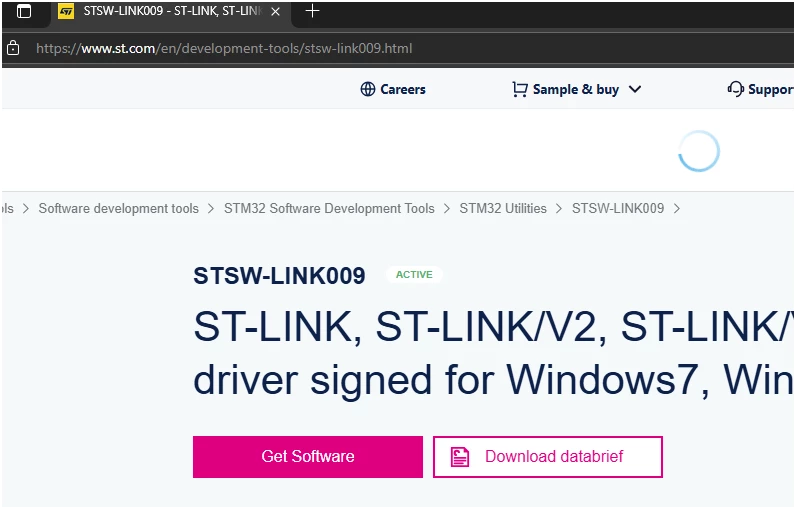Open the Sample & buy menu
Screen dimensions: 796x509
click(x=576, y=90)
